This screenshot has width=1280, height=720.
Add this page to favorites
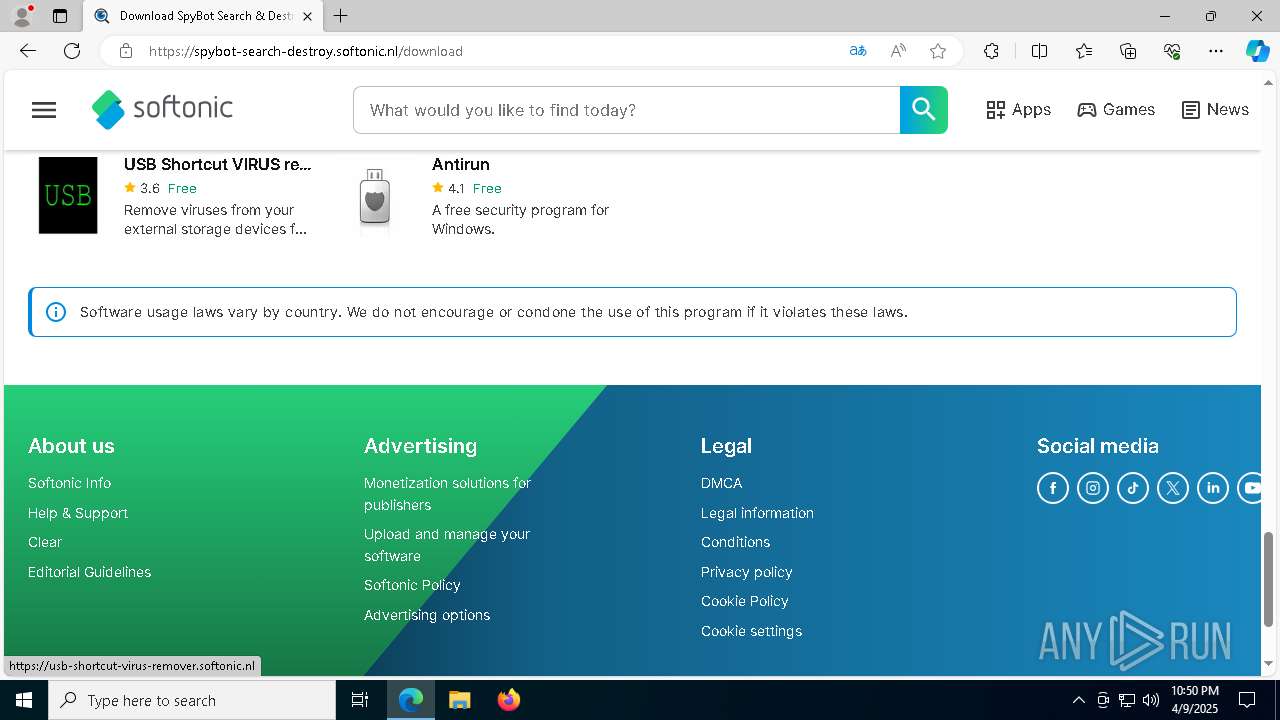click(x=938, y=51)
